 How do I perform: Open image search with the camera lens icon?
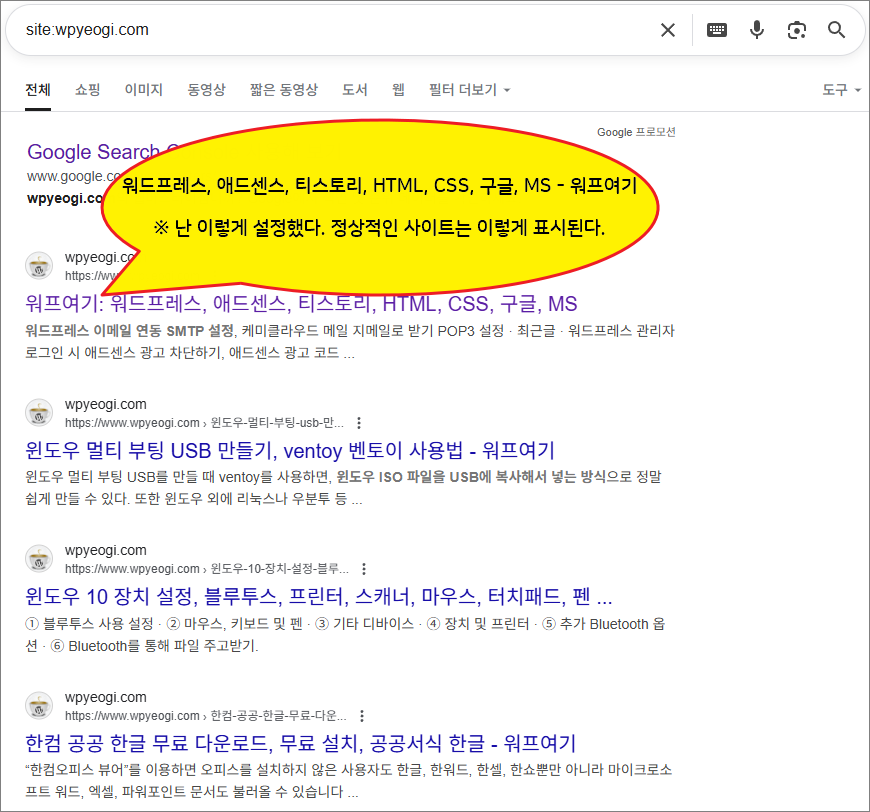(797, 30)
